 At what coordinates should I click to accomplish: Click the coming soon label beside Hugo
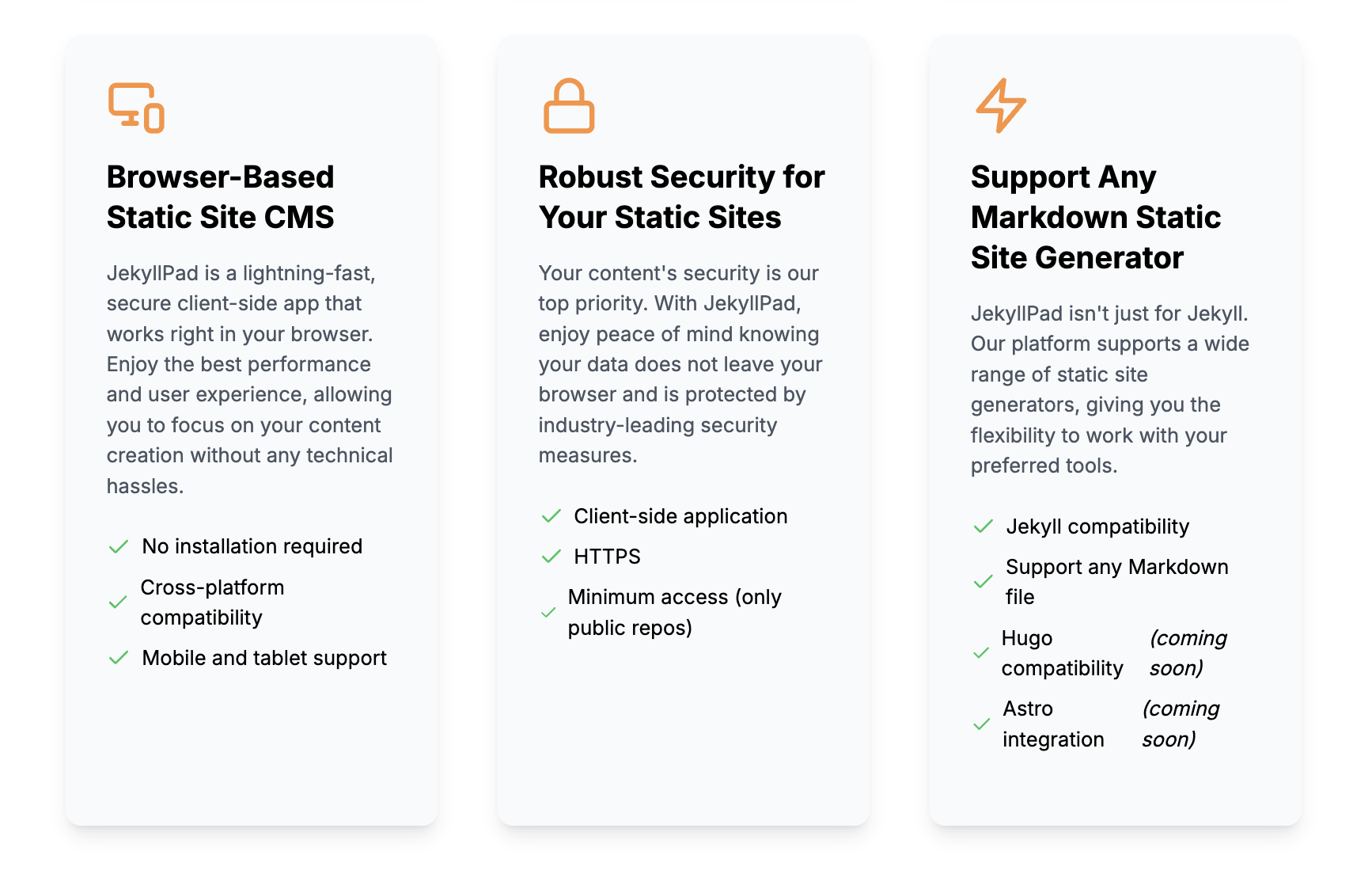(1188, 653)
